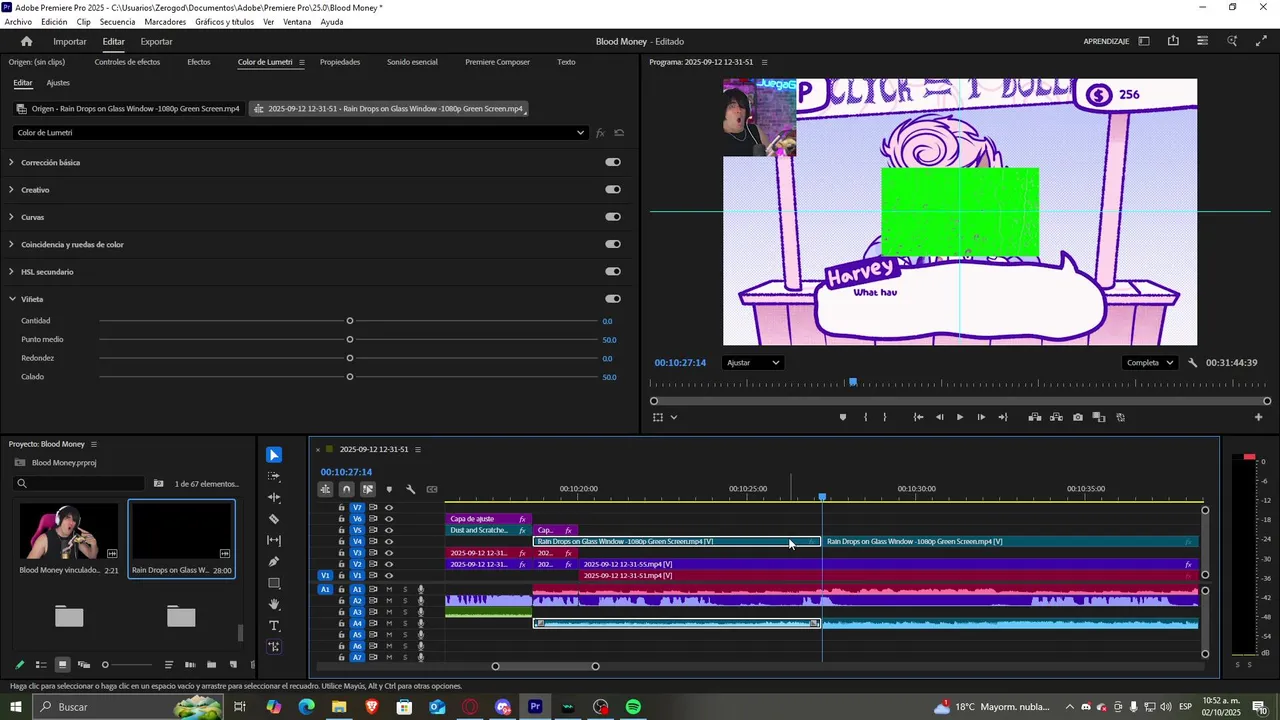Viewport: 1280px width, 720px height.
Task: Open Gráficos y títulos menu
Action: coord(224,21)
